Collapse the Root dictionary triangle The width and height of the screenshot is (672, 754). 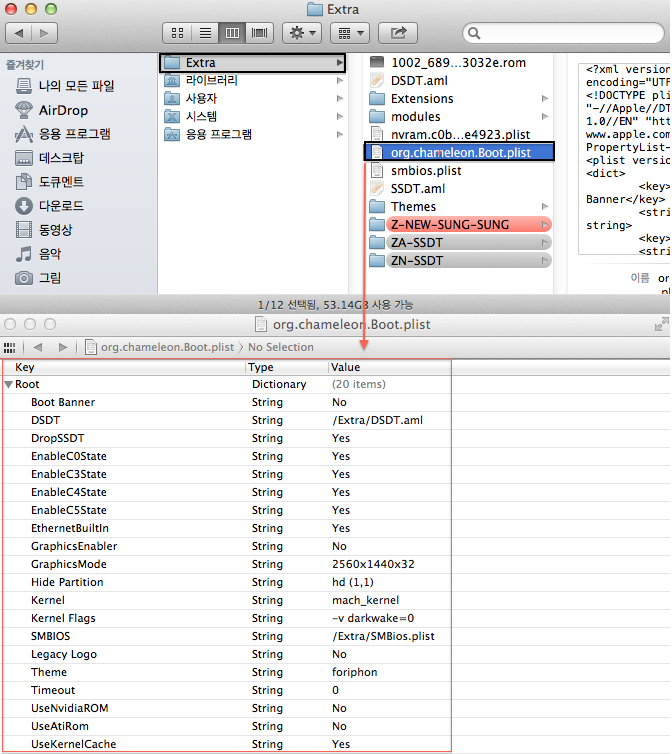click(x=8, y=385)
